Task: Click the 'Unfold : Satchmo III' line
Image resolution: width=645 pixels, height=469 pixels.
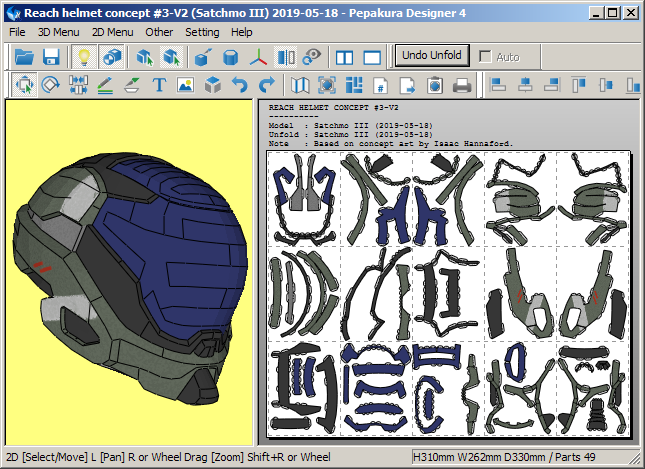Action: pyautogui.click(x=350, y=135)
